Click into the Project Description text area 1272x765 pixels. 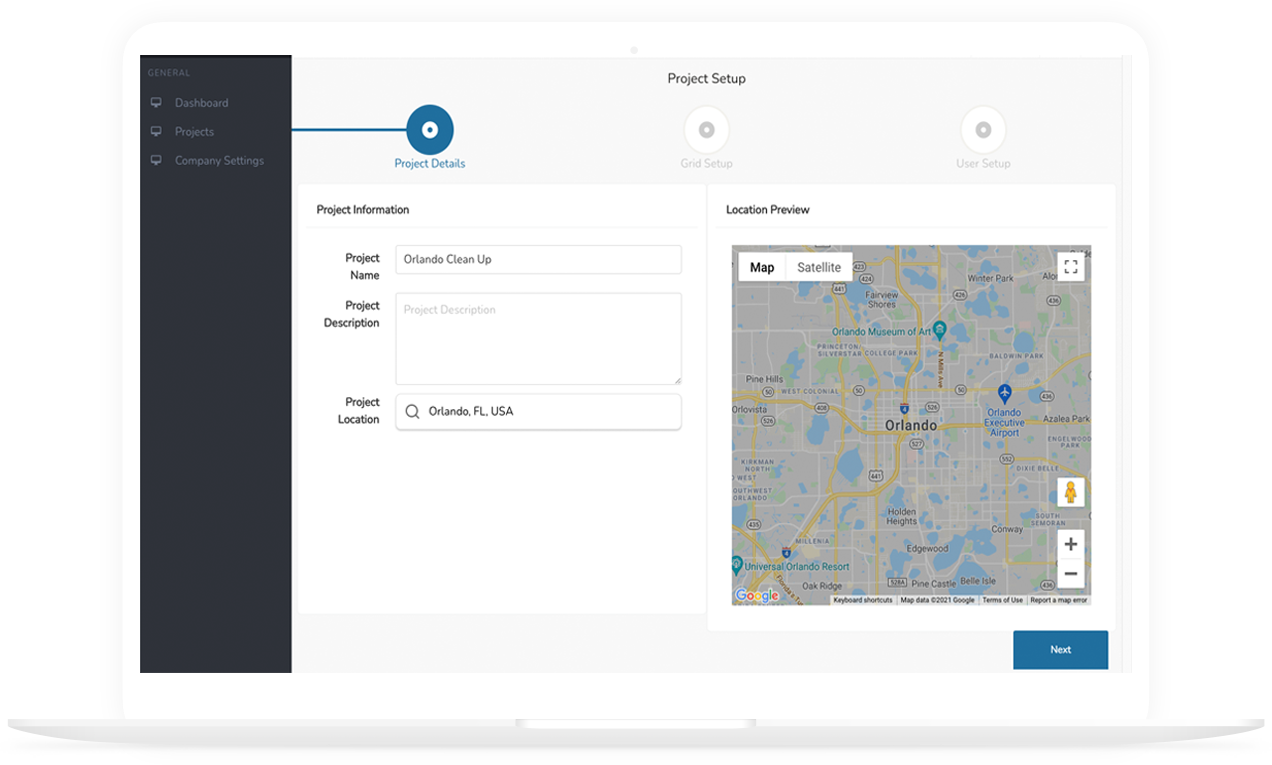[x=538, y=338]
